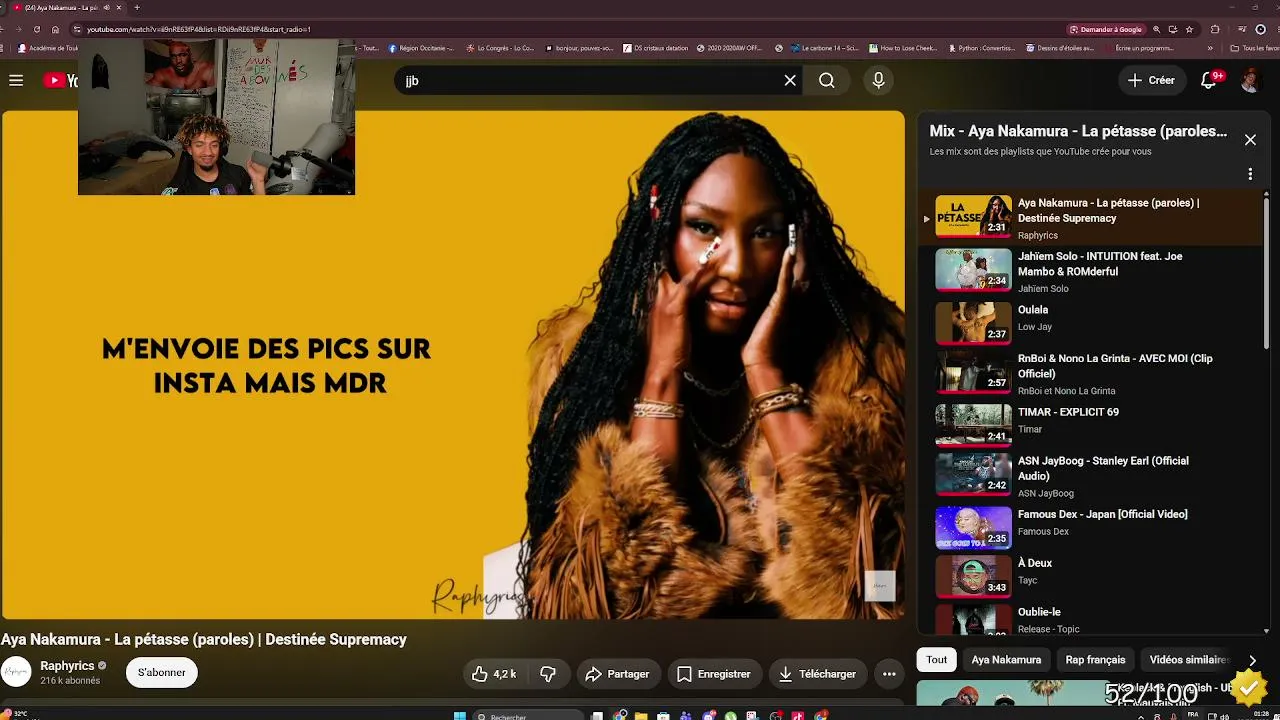The width and height of the screenshot is (1280, 720).
Task: Start voice search with the microphone
Action: point(879,80)
